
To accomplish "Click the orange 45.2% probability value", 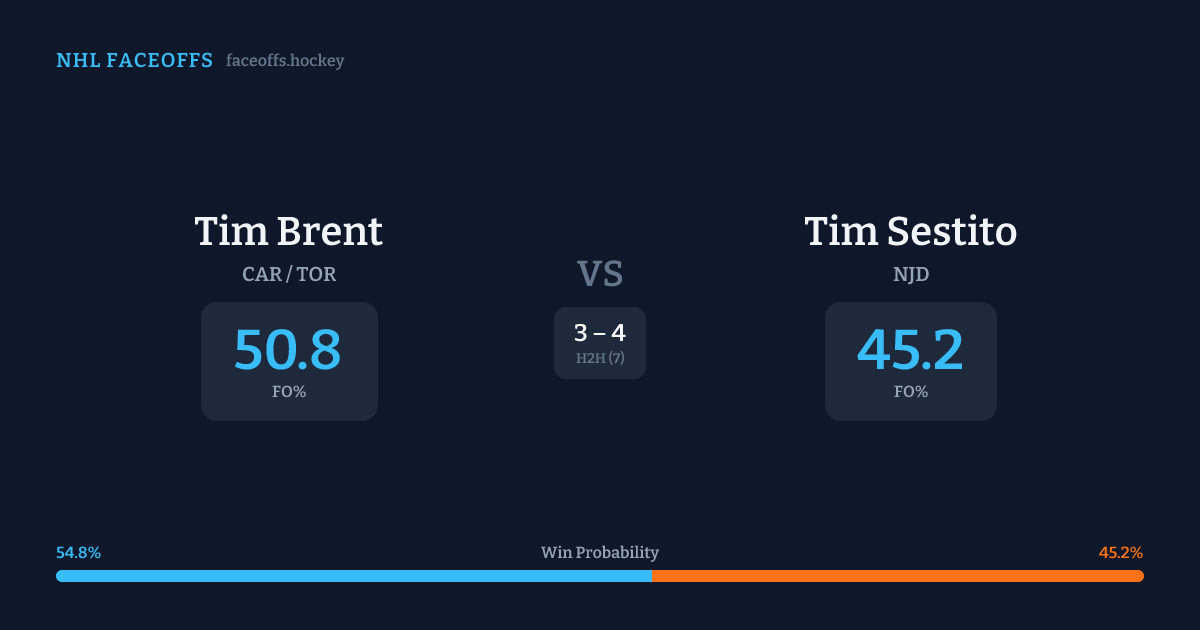I will point(1120,553).
